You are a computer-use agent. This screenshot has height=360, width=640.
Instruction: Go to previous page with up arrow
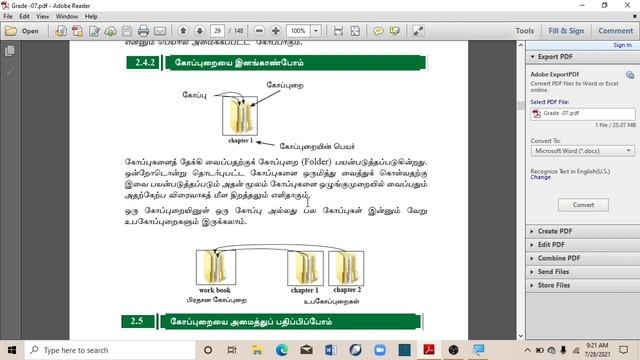click(x=183, y=31)
